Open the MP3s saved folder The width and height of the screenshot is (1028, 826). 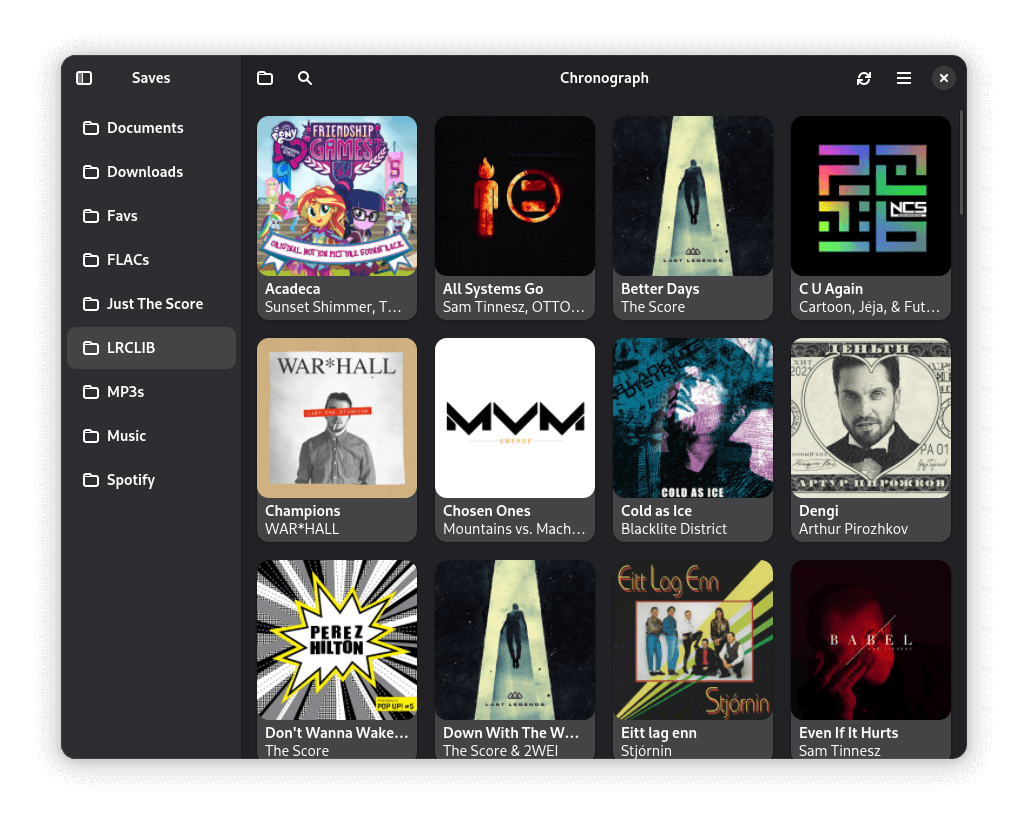click(151, 391)
